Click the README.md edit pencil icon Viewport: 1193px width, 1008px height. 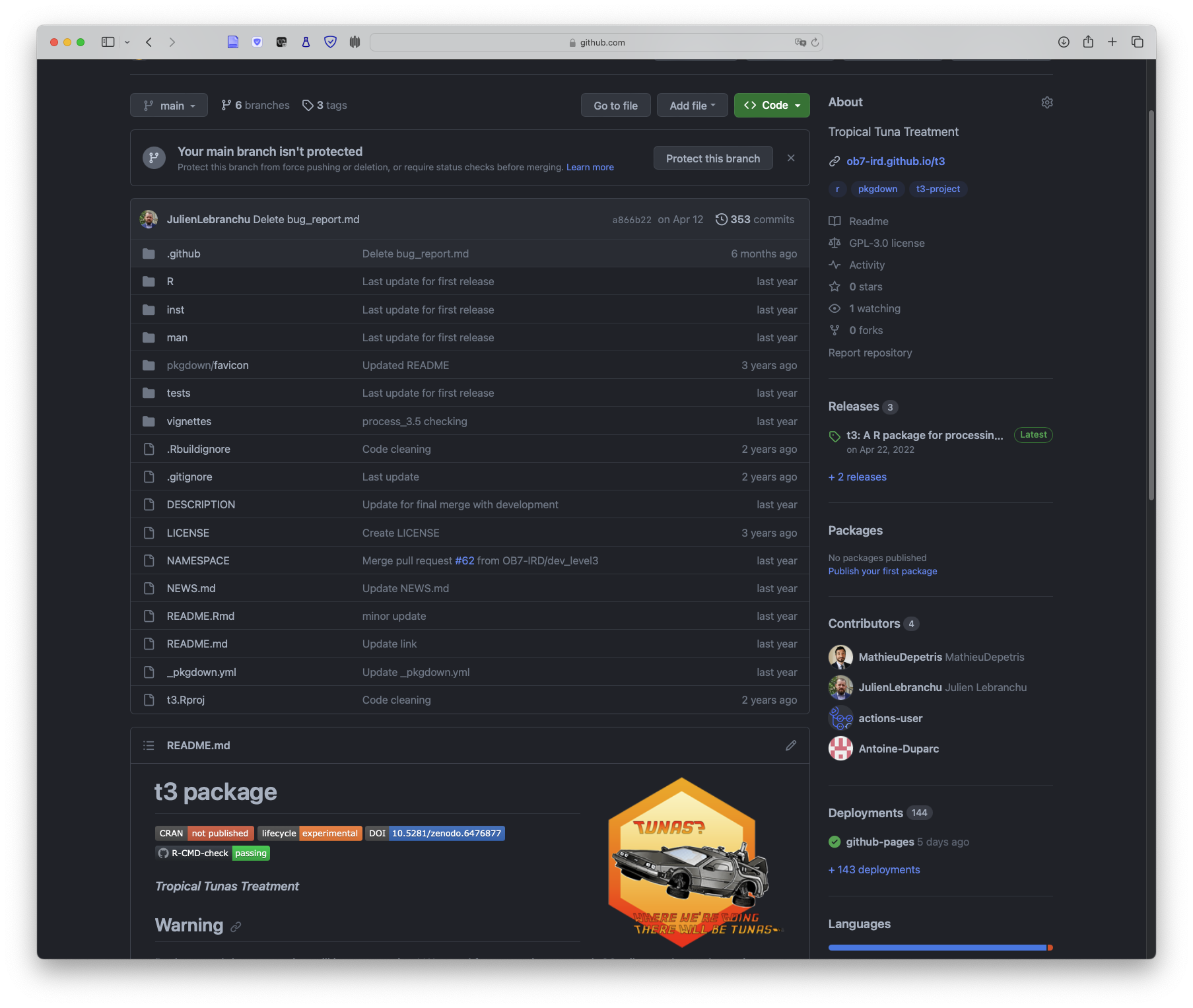(791, 745)
